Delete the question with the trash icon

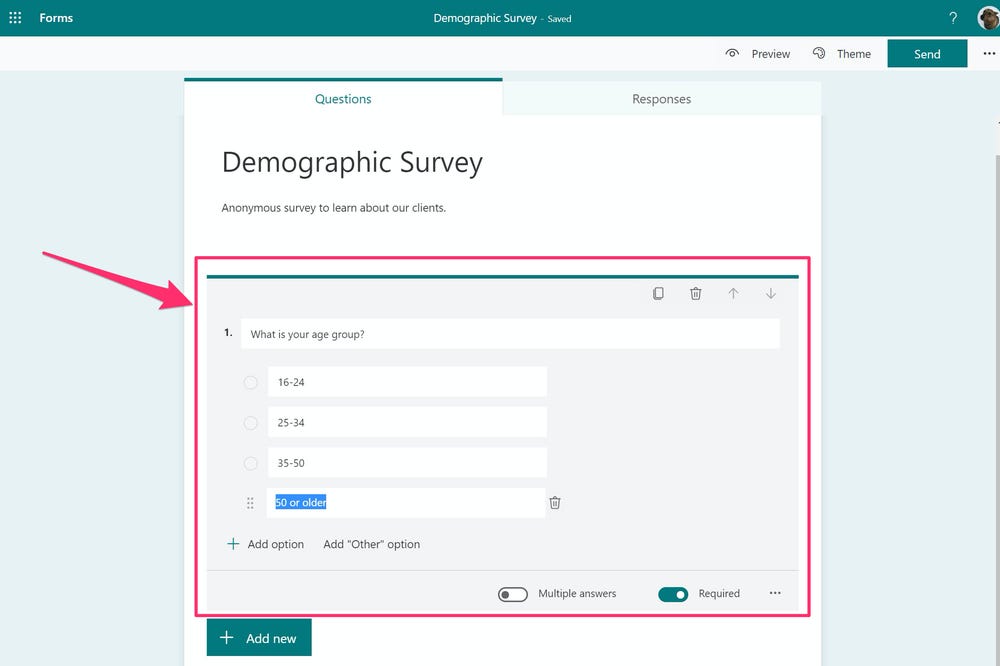pyautogui.click(x=696, y=293)
